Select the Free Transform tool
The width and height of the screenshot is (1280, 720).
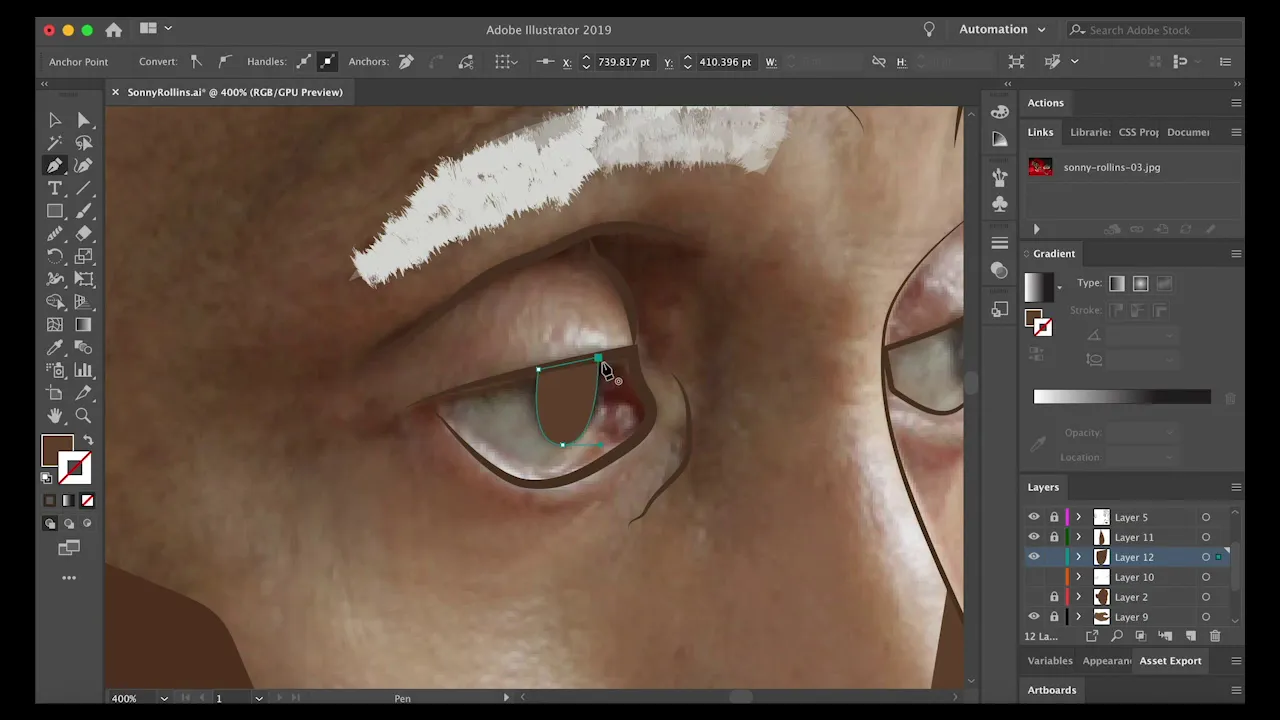pos(84,279)
